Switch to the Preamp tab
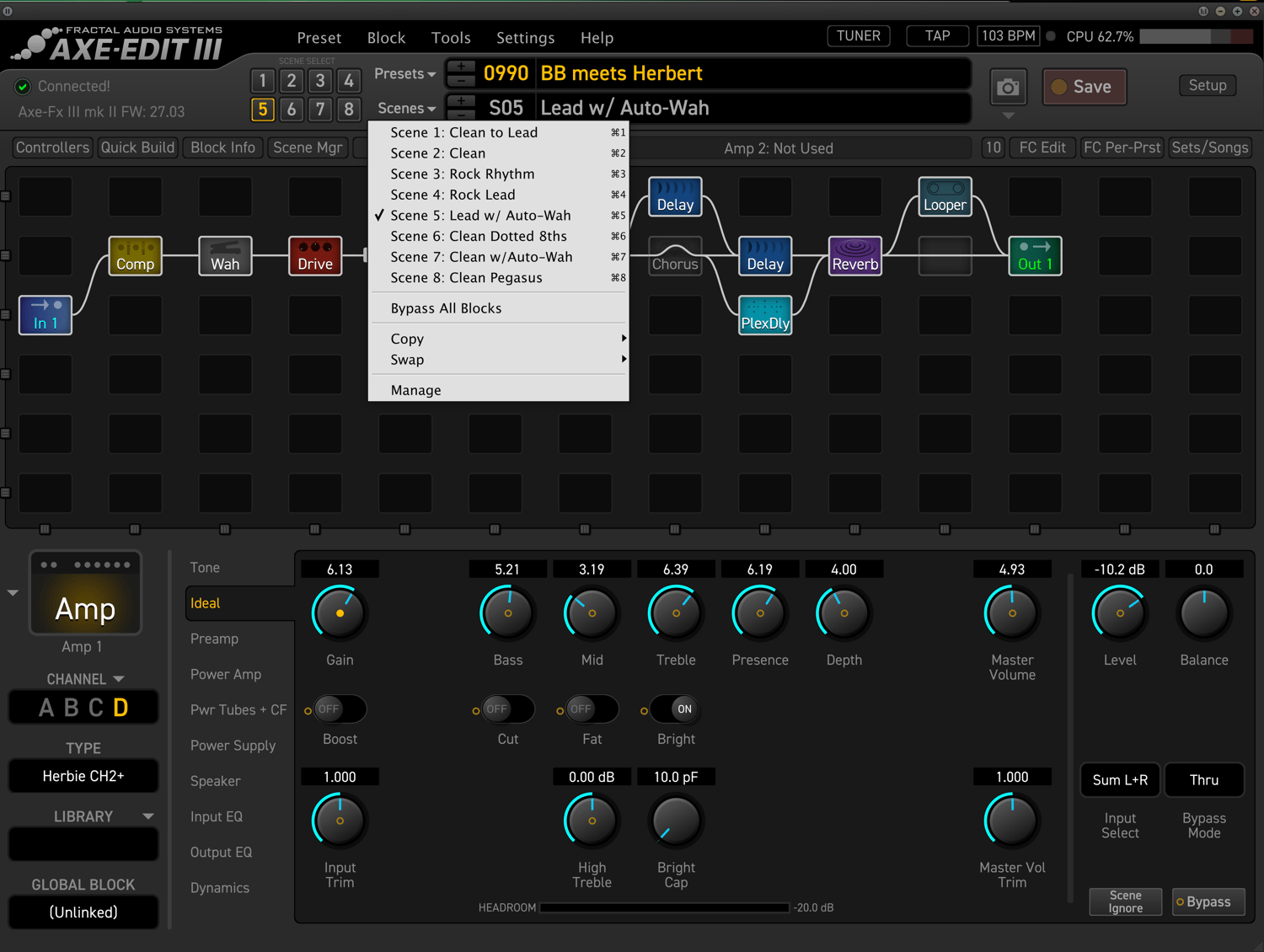1264x952 pixels. pos(214,639)
